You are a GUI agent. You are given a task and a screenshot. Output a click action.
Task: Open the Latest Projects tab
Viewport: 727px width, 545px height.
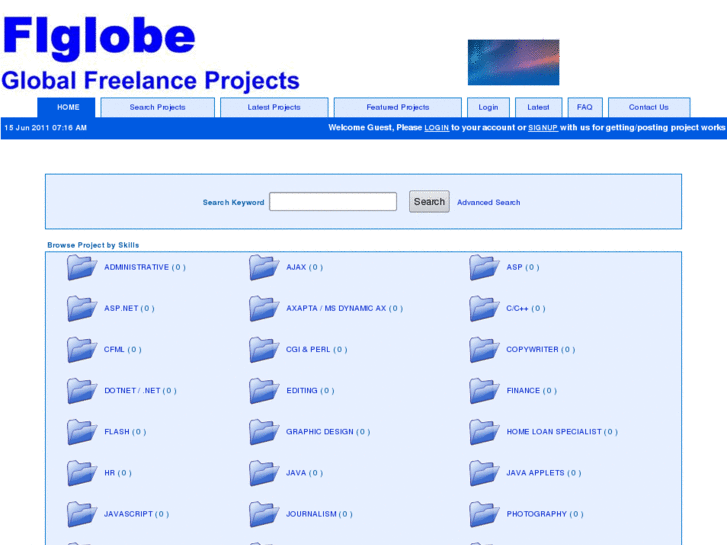(274, 107)
